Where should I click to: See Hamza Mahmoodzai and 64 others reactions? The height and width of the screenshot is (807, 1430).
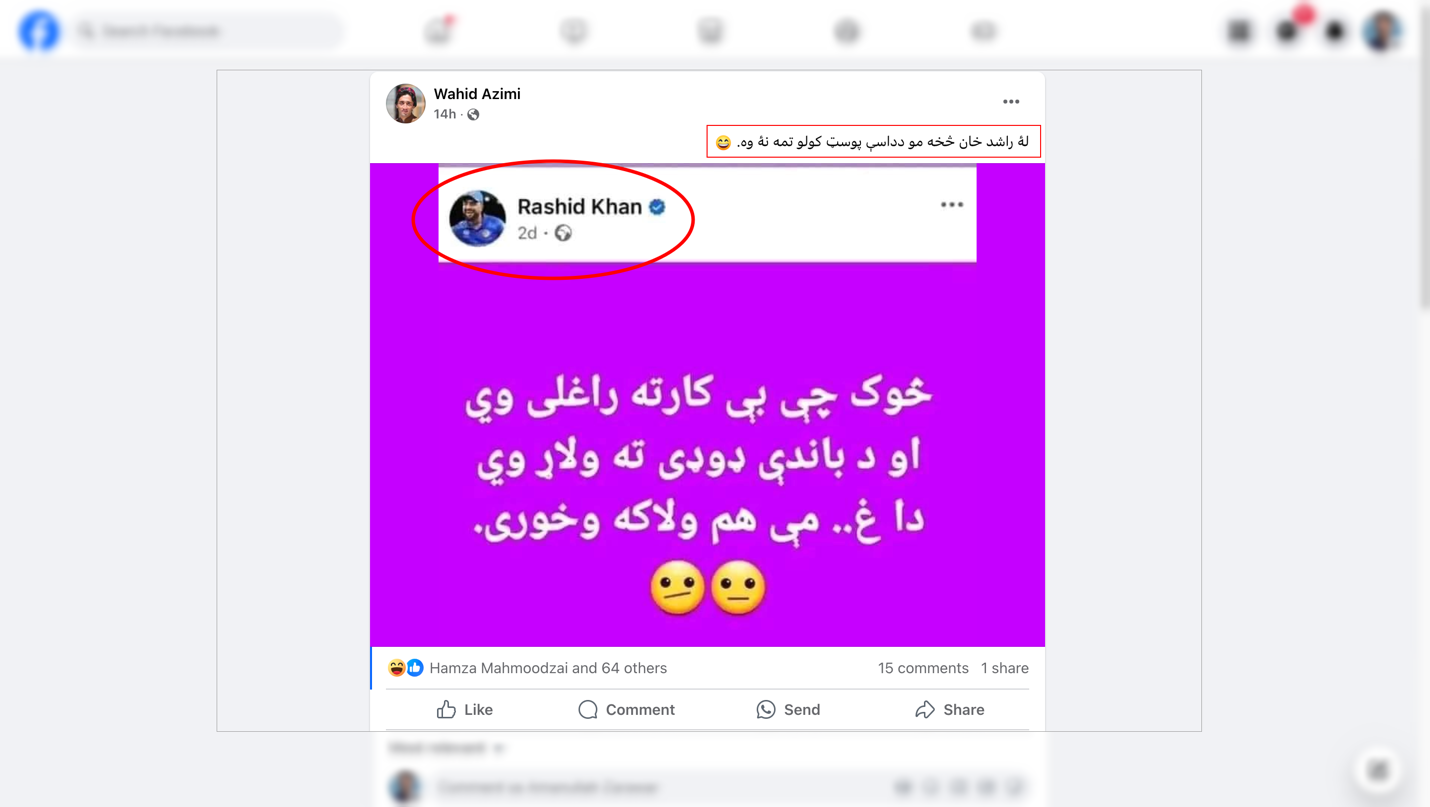[548, 668]
